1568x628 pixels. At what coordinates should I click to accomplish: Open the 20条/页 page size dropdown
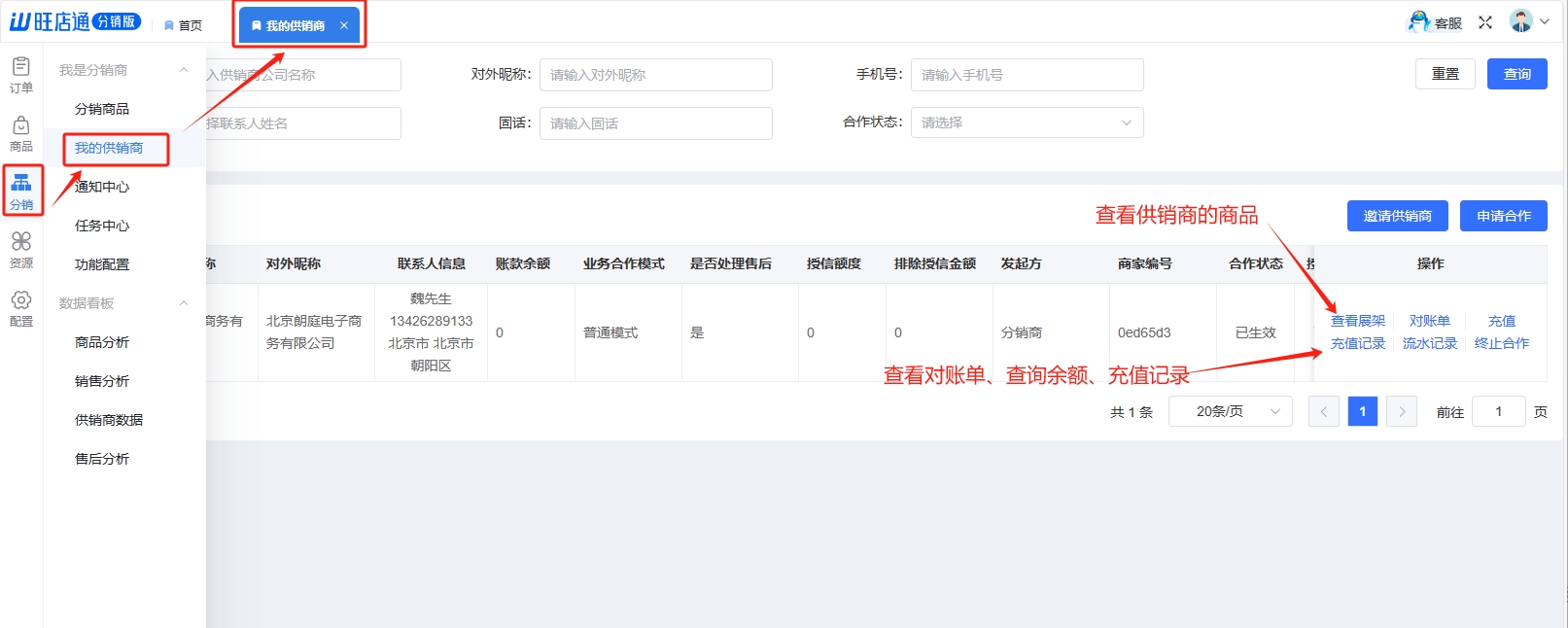click(x=1230, y=412)
